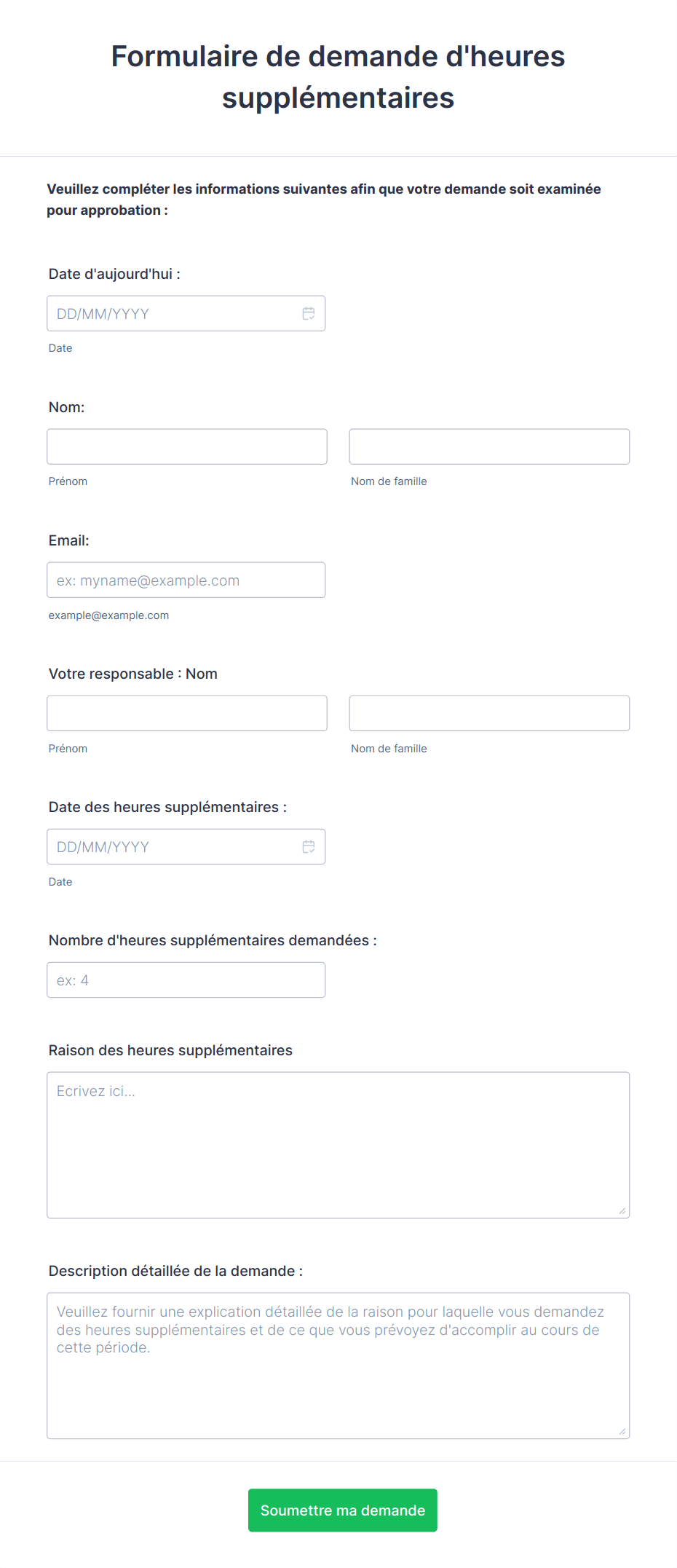Click the Date des heures supplémentaires field

coord(186,846)
